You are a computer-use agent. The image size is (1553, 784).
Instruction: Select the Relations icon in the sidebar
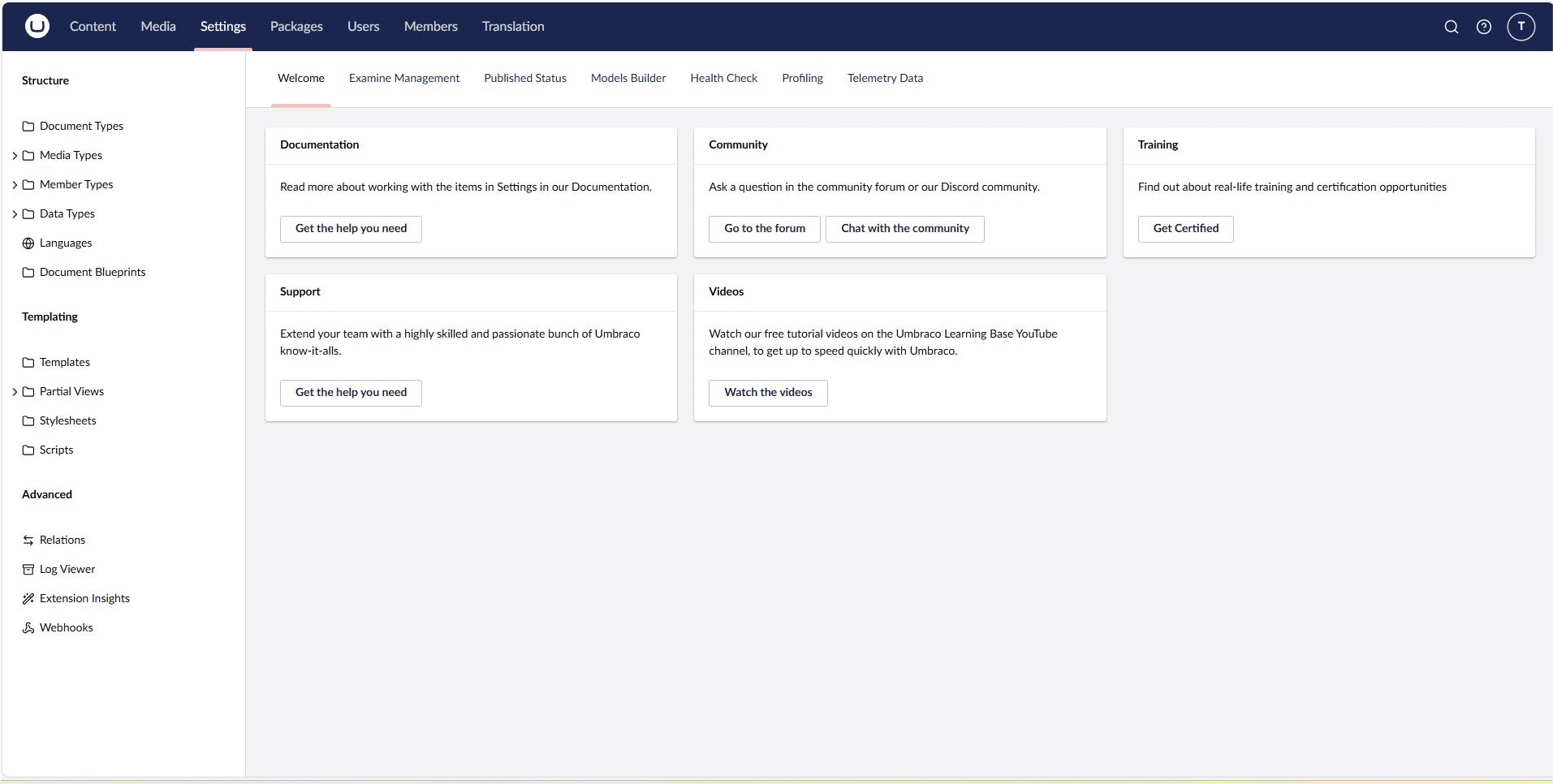click(28, 540)
